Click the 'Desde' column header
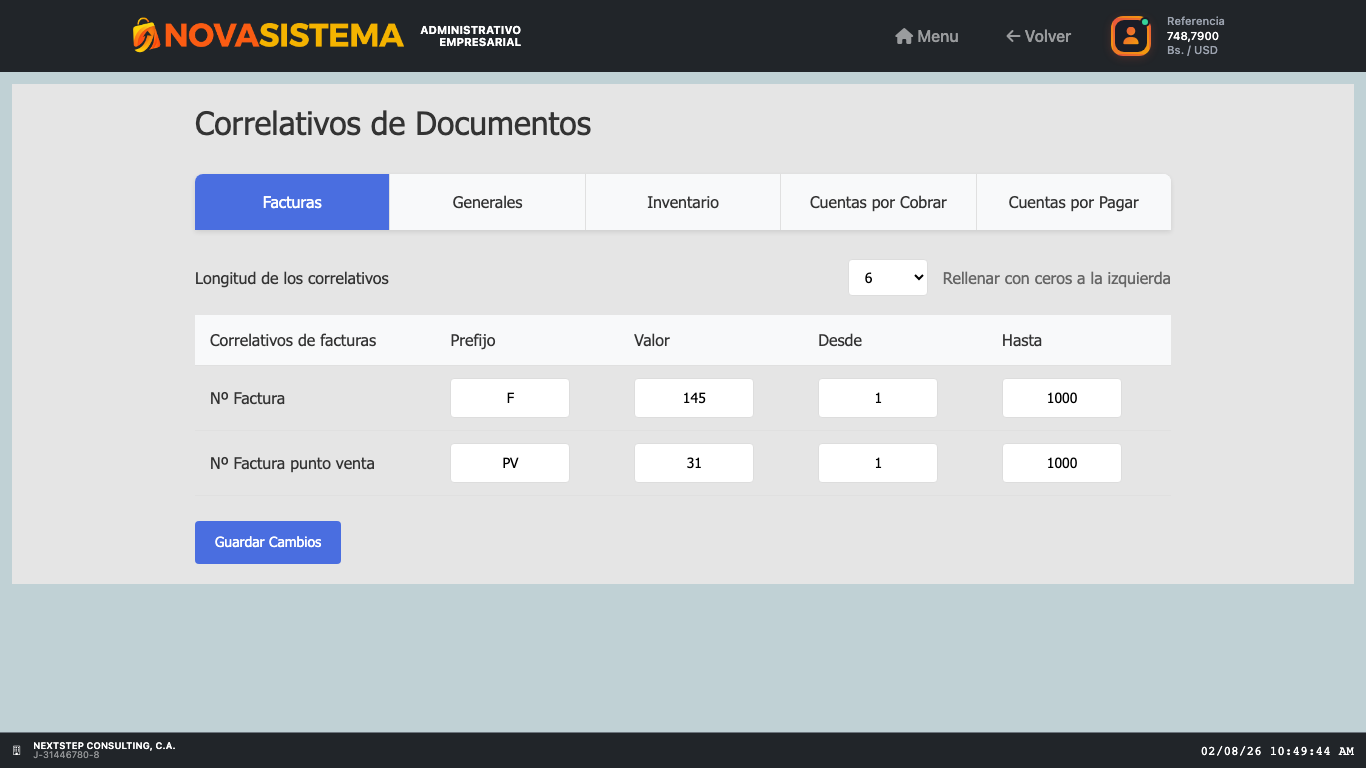1366x768 pixels. 840,340
